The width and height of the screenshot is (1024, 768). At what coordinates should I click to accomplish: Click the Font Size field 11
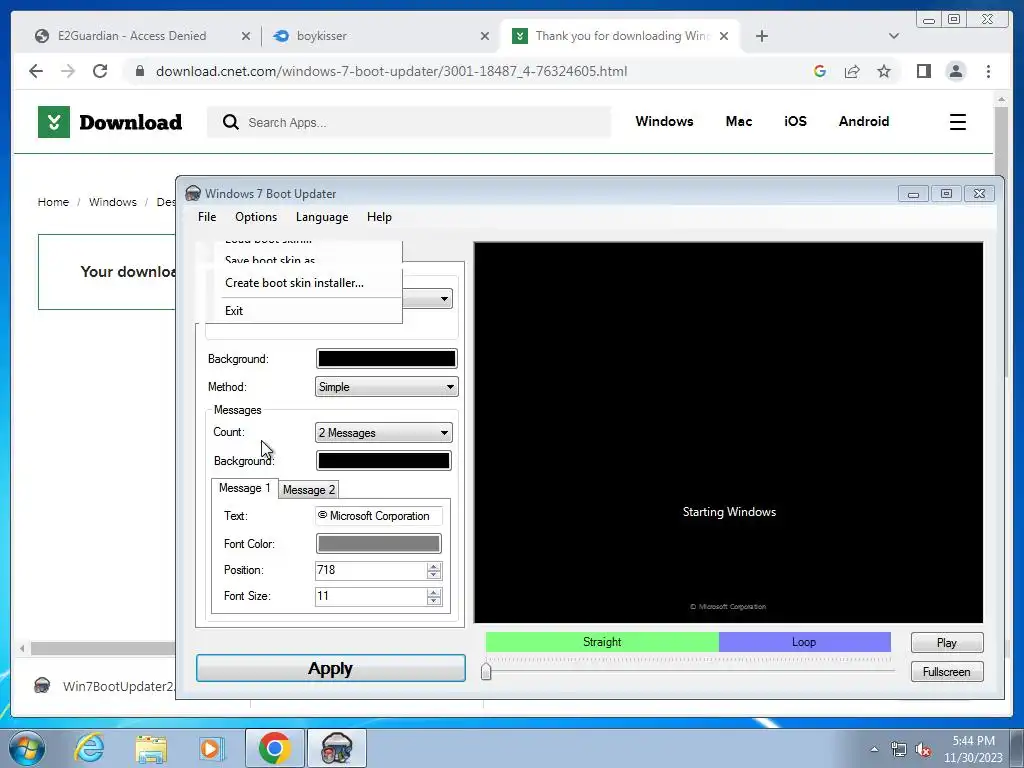point(370,596)
